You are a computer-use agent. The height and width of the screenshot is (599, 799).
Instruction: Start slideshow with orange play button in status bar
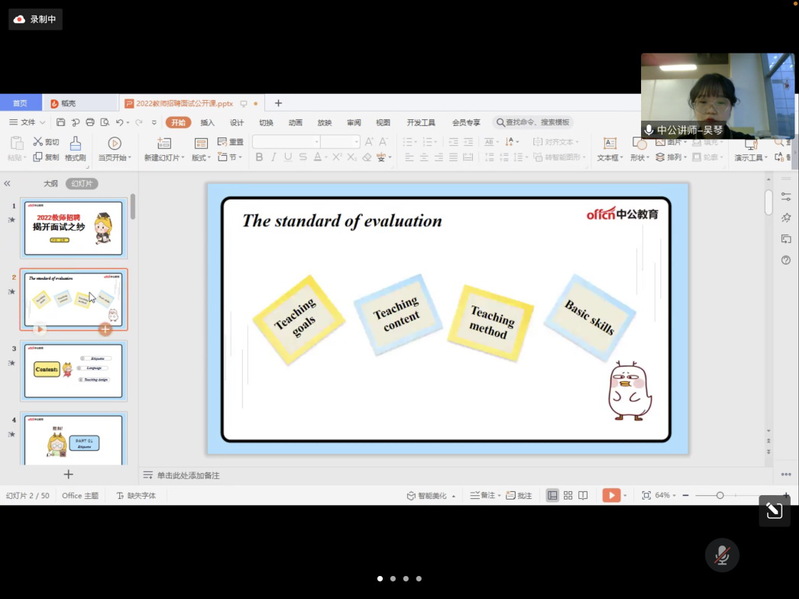[x=610, y=495]
